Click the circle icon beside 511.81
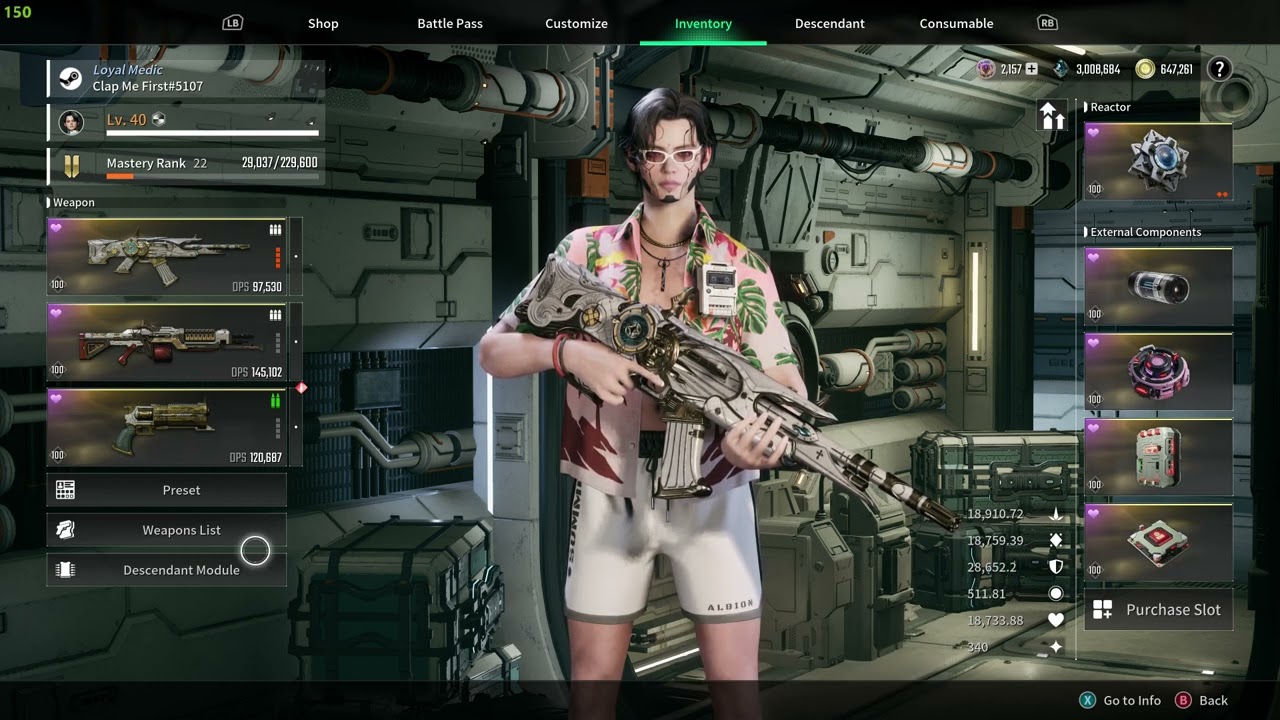 pos(1055,594)
